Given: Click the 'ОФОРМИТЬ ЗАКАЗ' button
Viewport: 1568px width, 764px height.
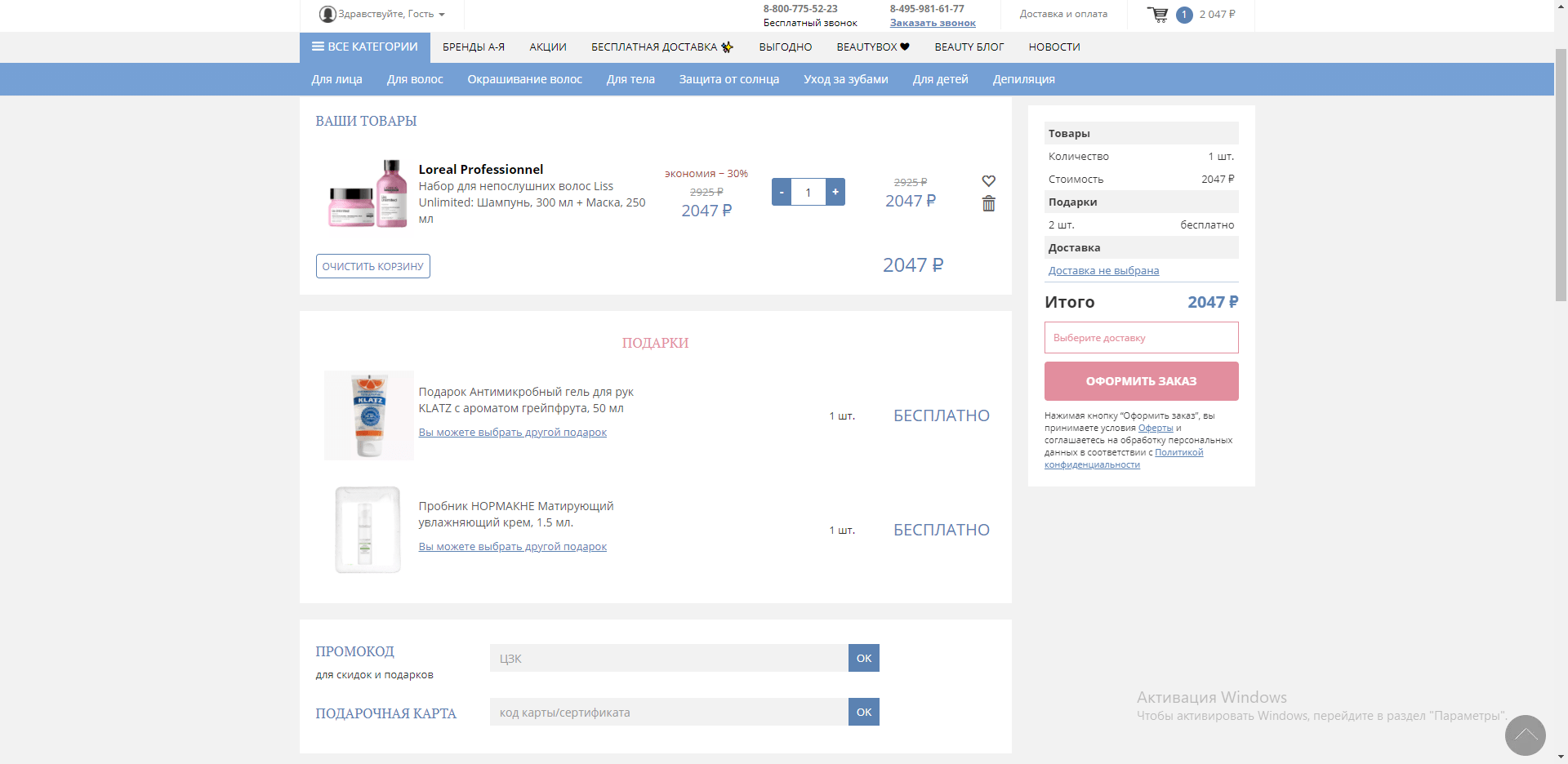Looking at the screenshot, I should pos(1142,381).
